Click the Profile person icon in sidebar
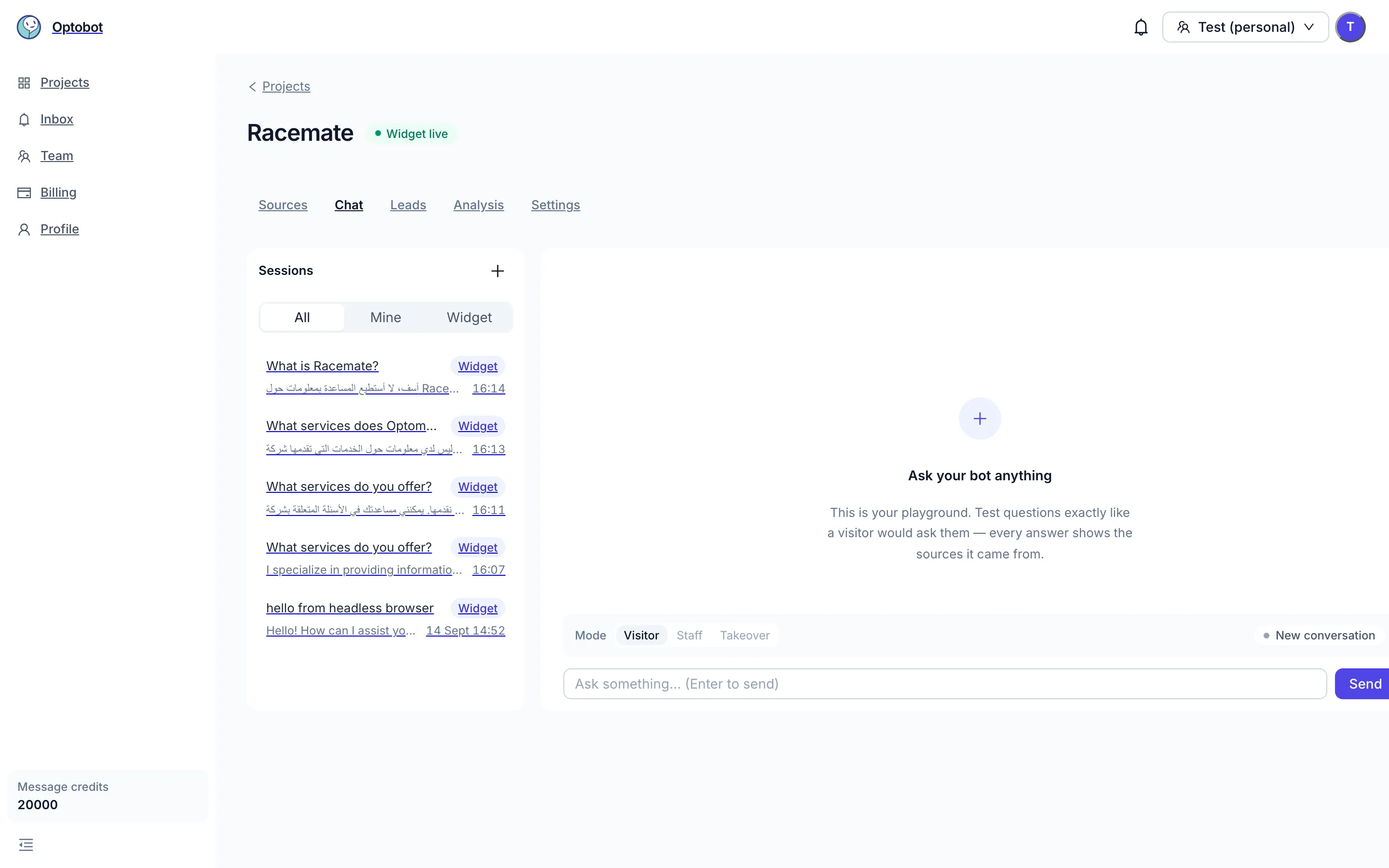The image size is (1389, 868). [x=24, y=230]
